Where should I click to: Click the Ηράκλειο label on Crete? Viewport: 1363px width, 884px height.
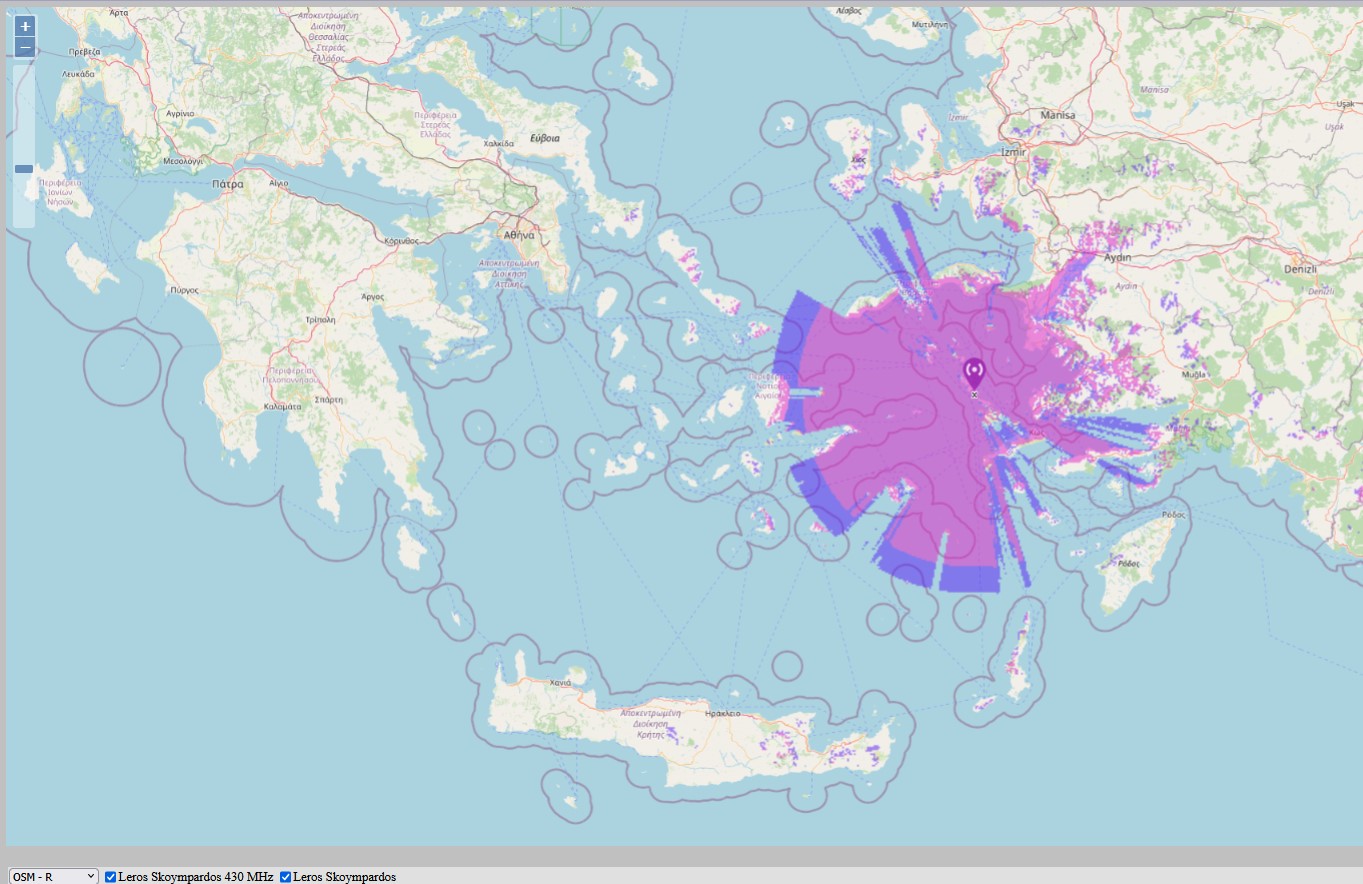point(722,714)
